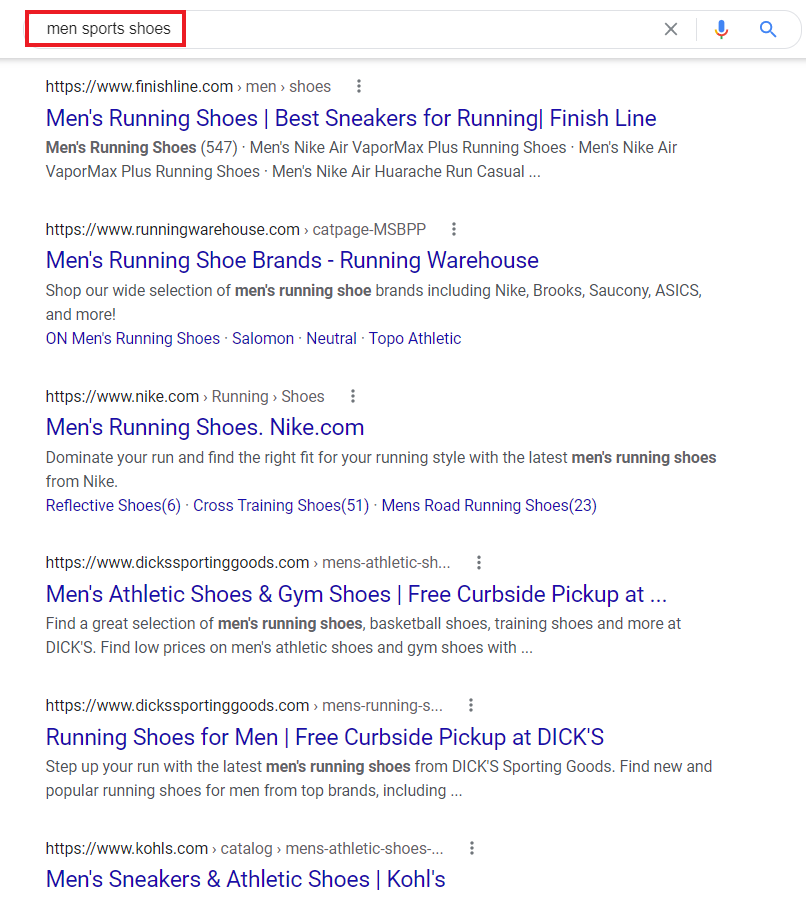The height and width of the screenshot is (897, 806).
Task: Open Men's Athletic Shoes & Gym Shoes result
Action: (x=356, y=594)
